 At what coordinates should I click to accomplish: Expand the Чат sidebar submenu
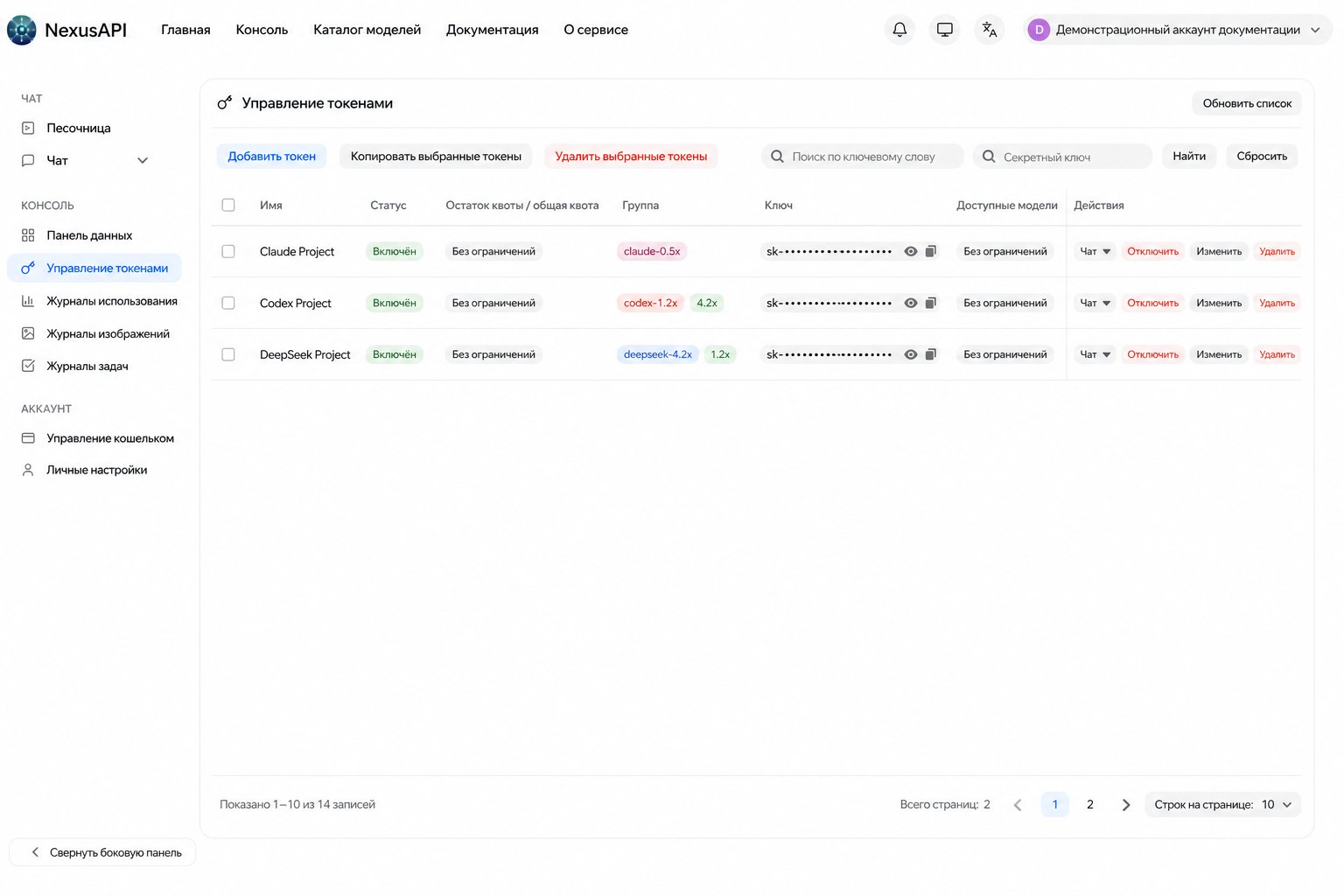tap(143, 160)
